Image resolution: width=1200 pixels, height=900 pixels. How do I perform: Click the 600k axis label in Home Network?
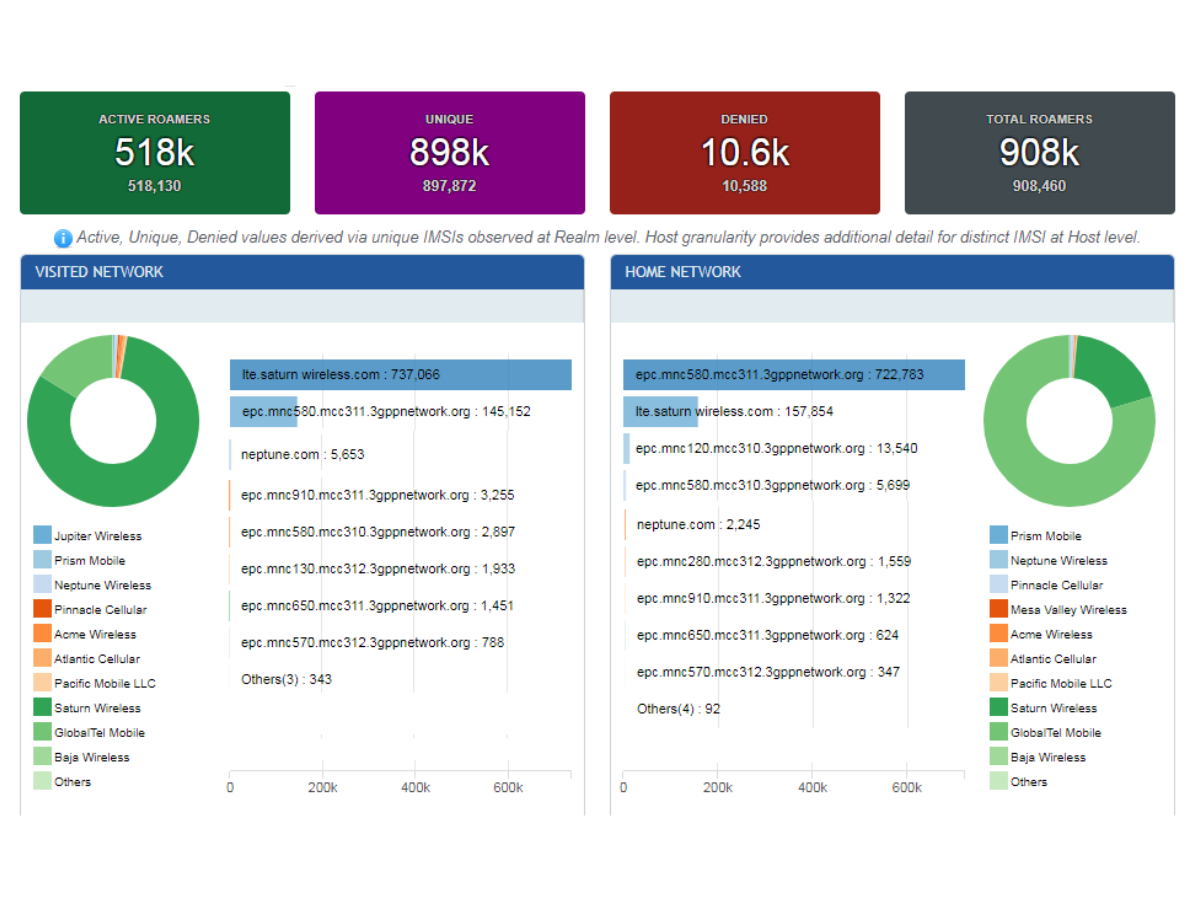907,788
